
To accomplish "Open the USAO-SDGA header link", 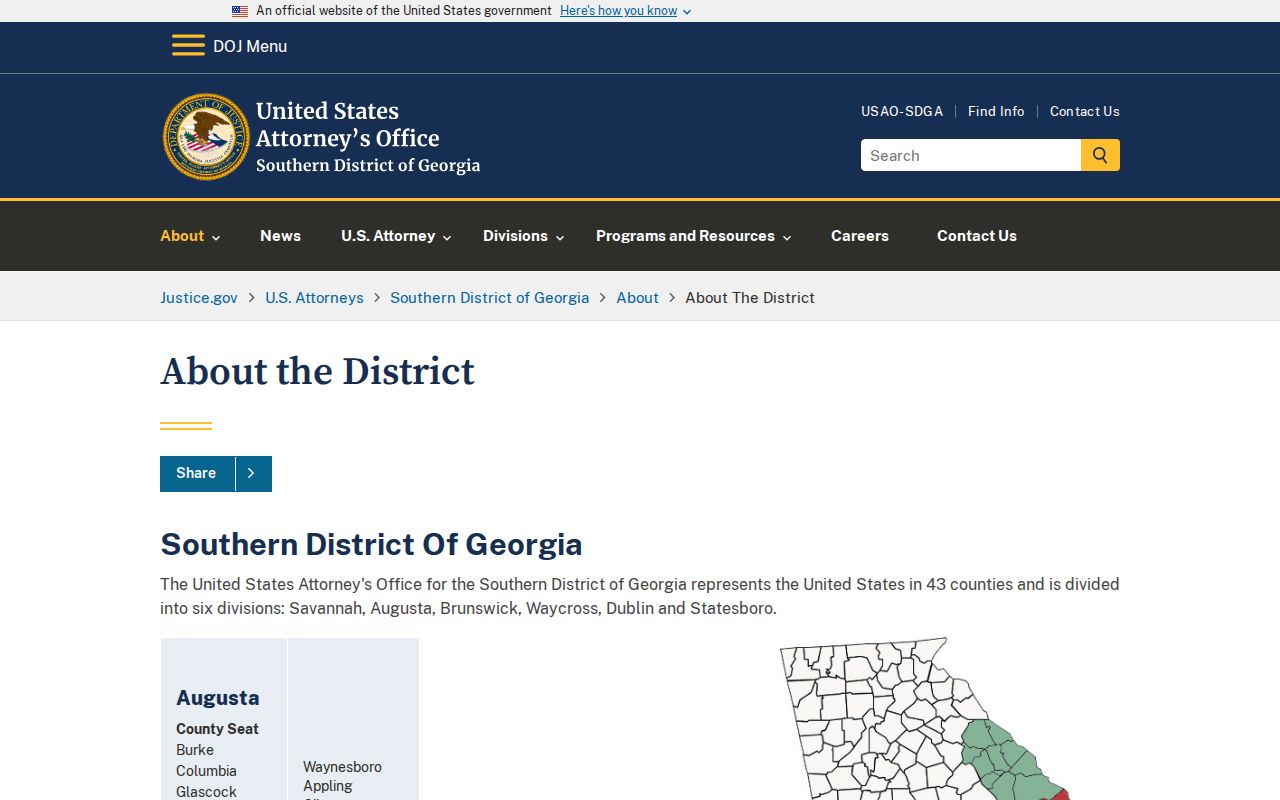I will pos(902,111).
